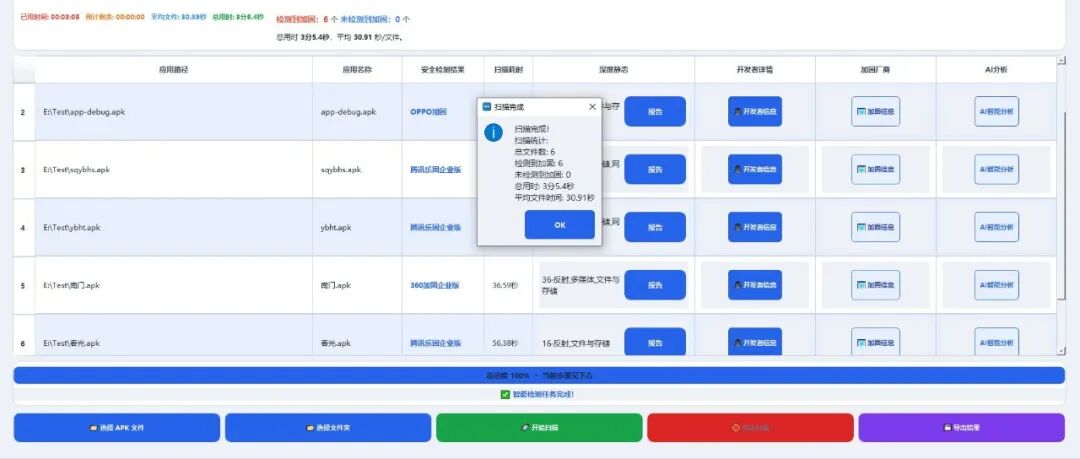This screenshot has height=459, width=1080.
Task: Click the 36.59秒 scan time cell
Action: pyautogui.click(x=508, y=285)
